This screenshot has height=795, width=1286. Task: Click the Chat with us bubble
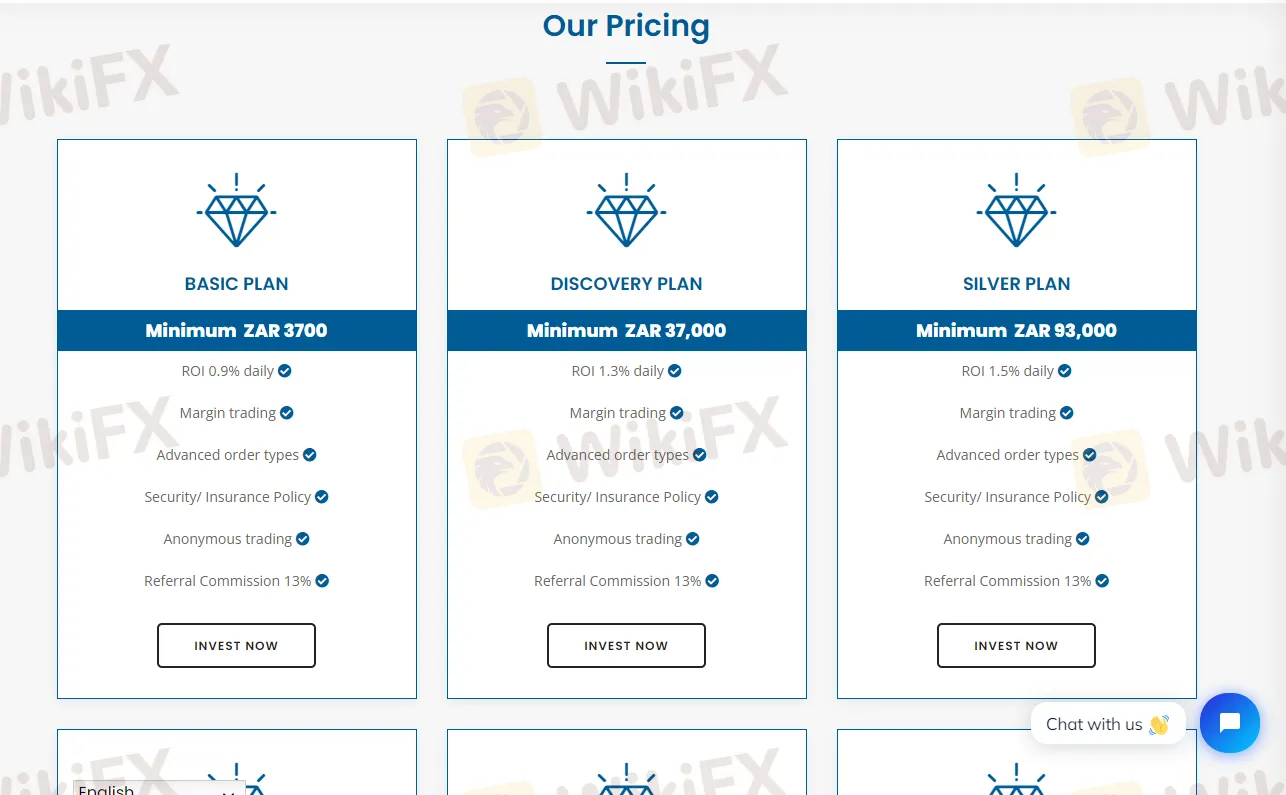click(x=1107, y=724)
